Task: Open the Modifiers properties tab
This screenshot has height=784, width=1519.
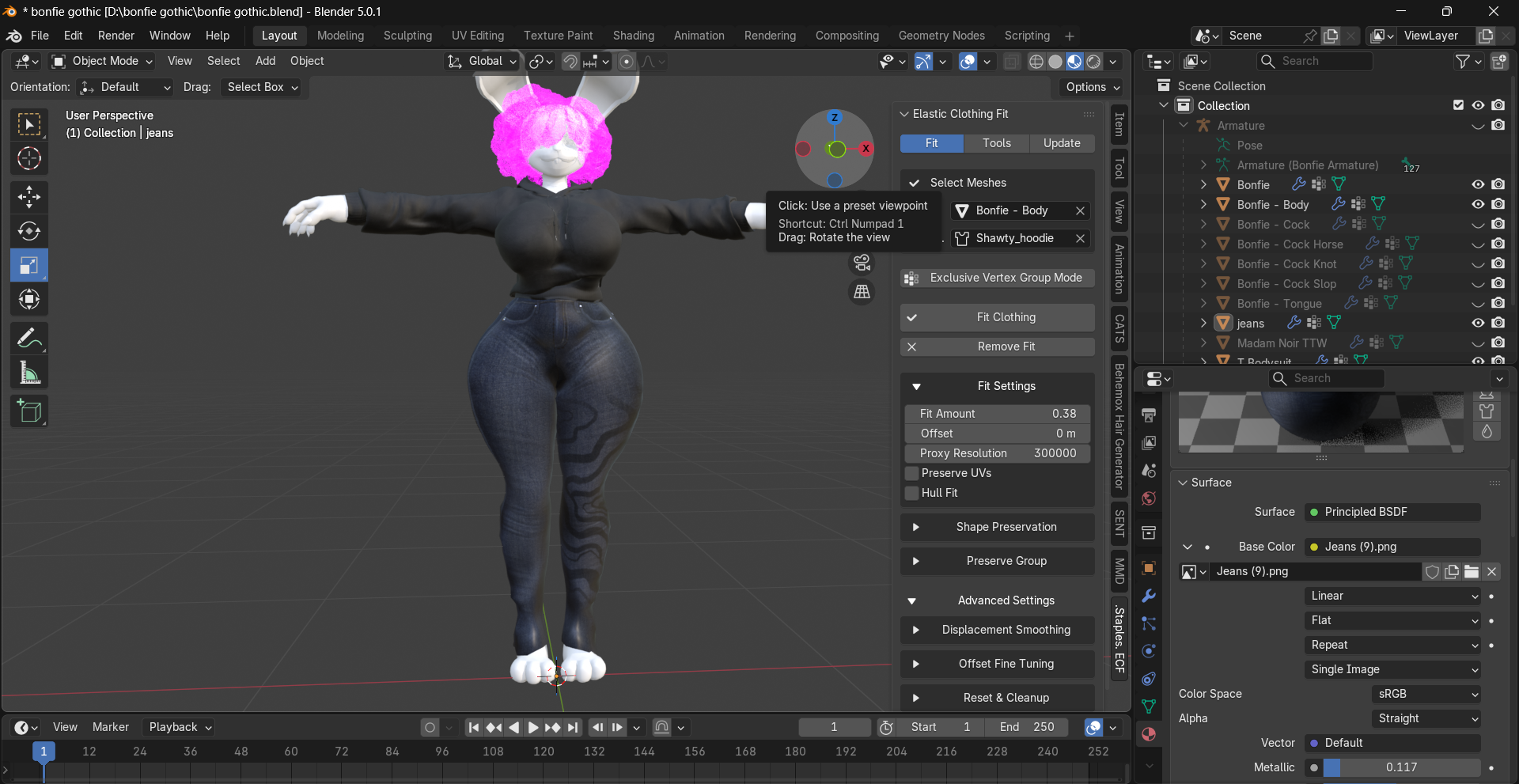Action: click(1149, 596)
